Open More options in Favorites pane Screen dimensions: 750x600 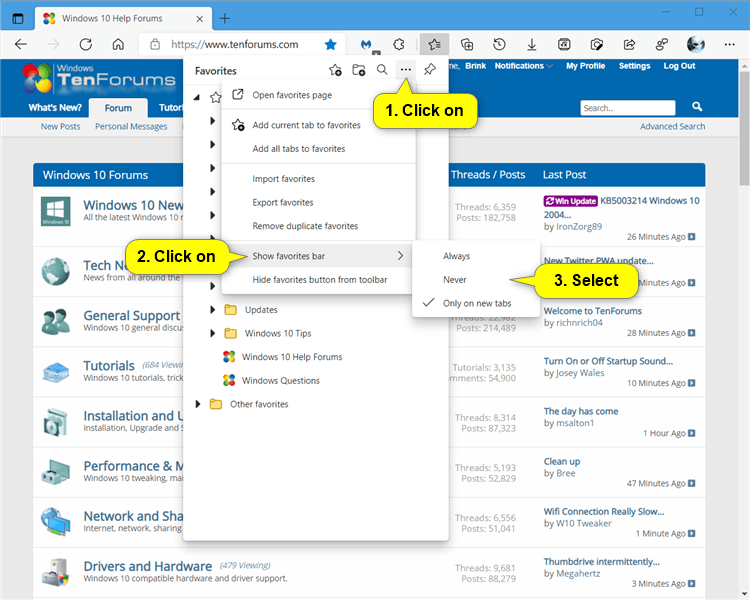(x=406, y=70)
